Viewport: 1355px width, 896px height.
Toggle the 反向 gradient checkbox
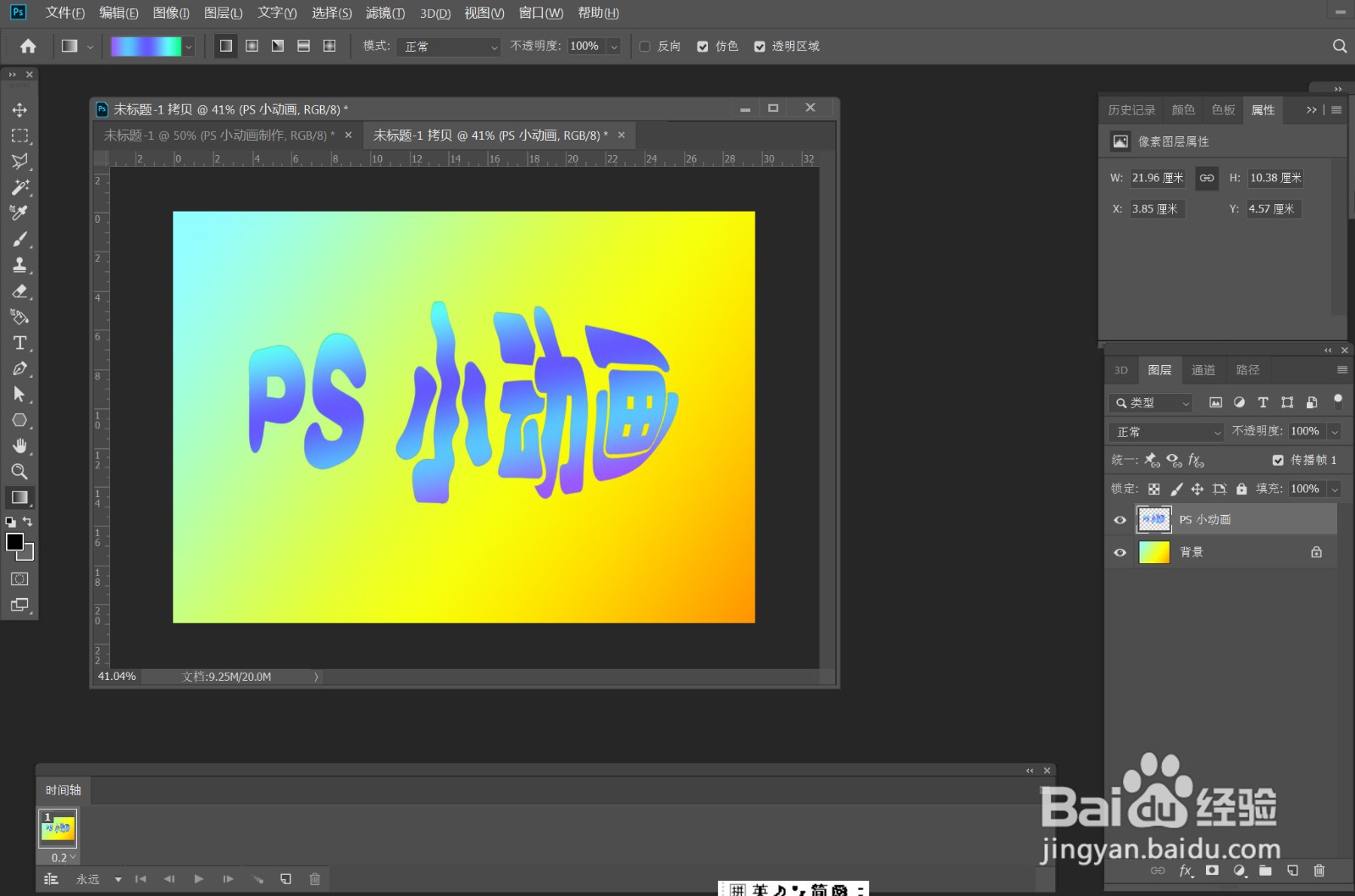[645, 47]
